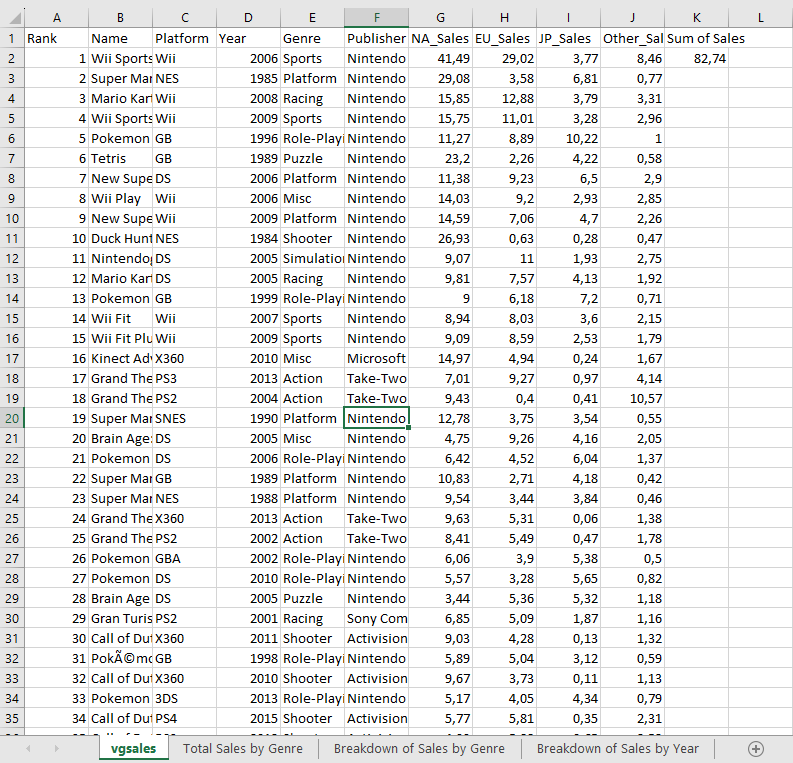Image resolution: width=793 pixels, height=763 pixels.
Task: Open the Breakdown of Sales by Year tab
Action: point(618,748)
